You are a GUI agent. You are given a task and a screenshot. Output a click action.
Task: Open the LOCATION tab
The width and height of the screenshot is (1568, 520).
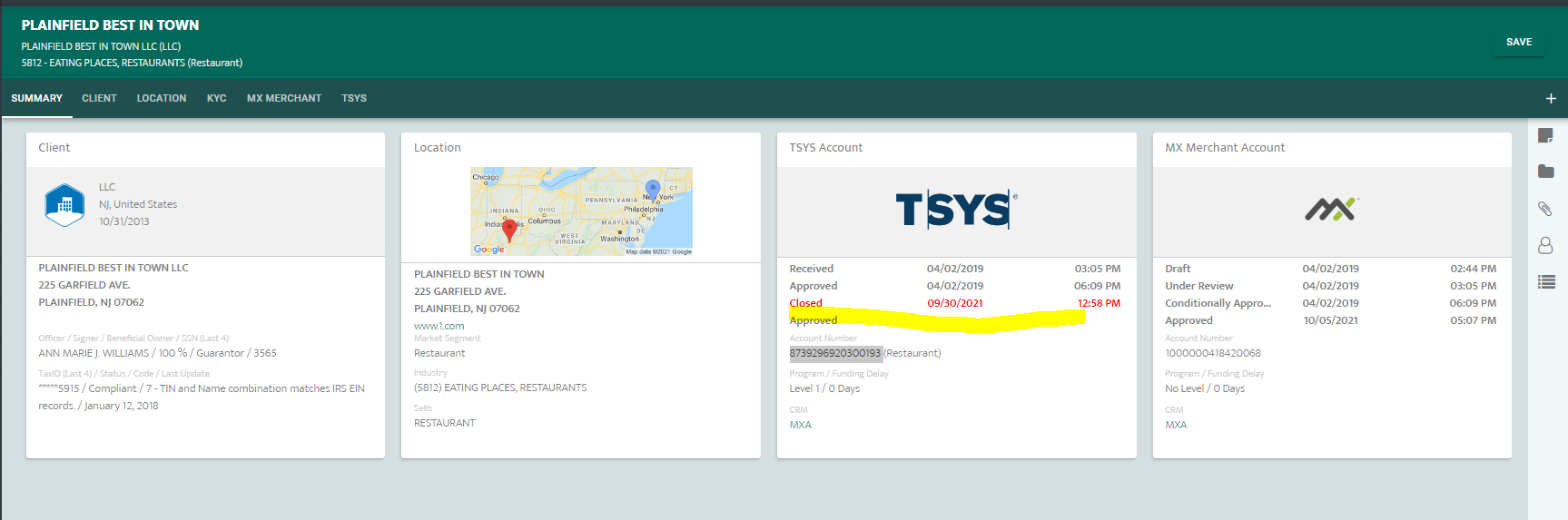click(162, 98)
